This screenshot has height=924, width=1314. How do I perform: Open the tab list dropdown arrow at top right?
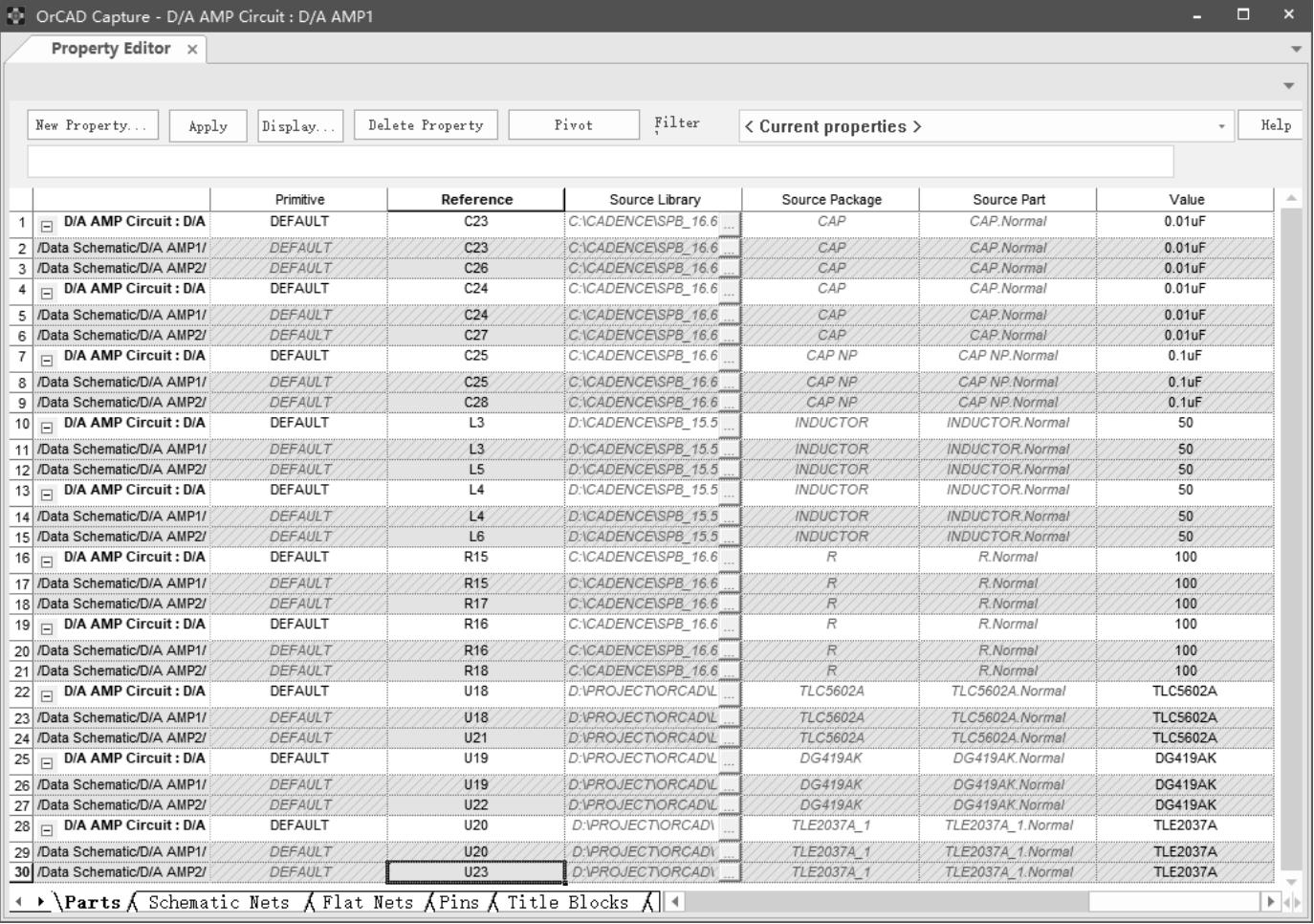pos(1296,49)
